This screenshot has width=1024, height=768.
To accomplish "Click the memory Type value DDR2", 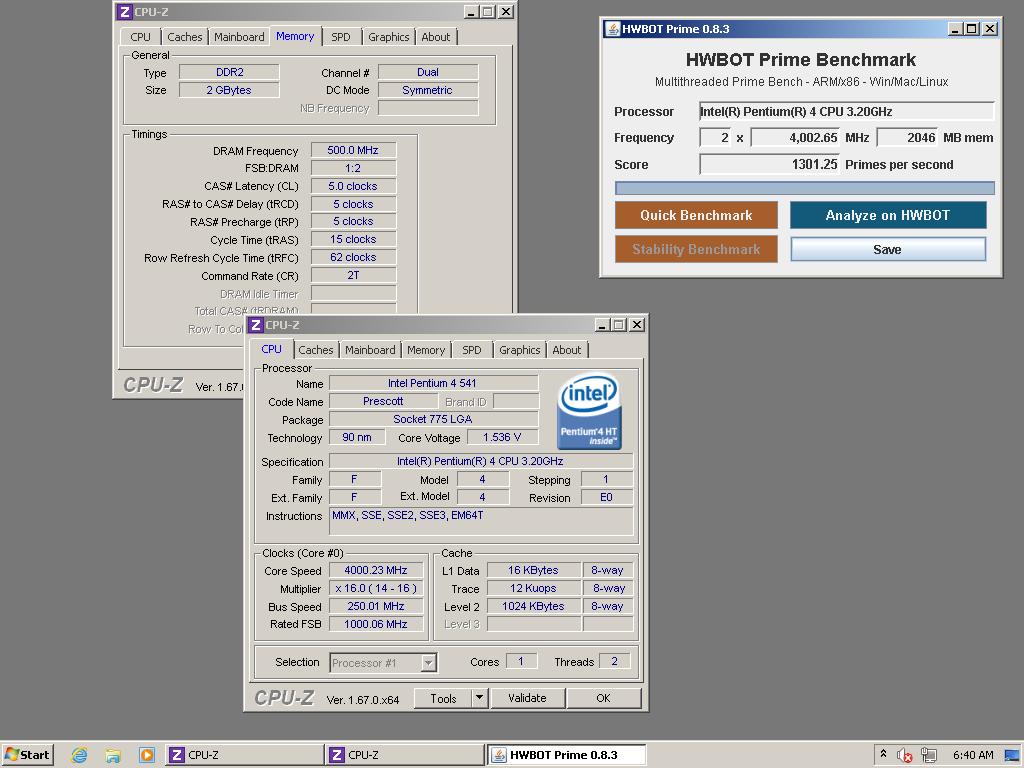I will click(x=229, y=72).
